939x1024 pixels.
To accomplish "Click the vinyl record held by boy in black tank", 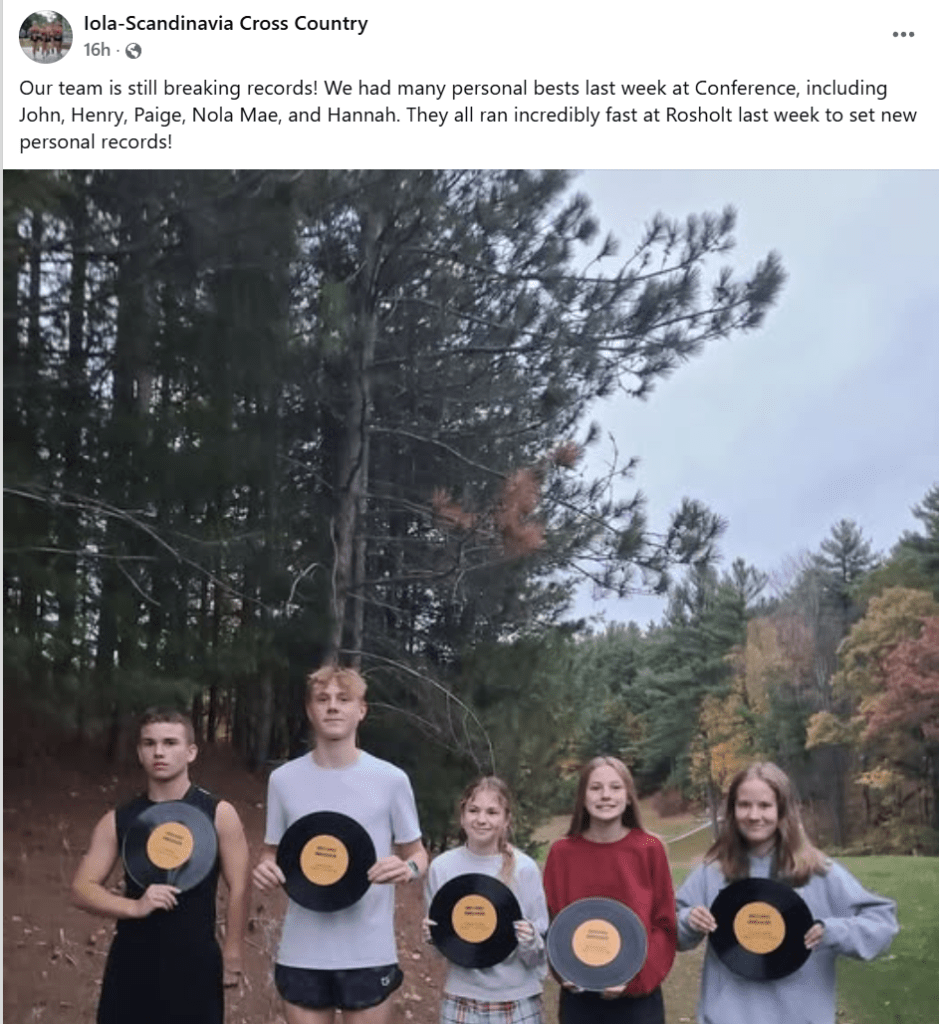I will [x=170, y=846].
